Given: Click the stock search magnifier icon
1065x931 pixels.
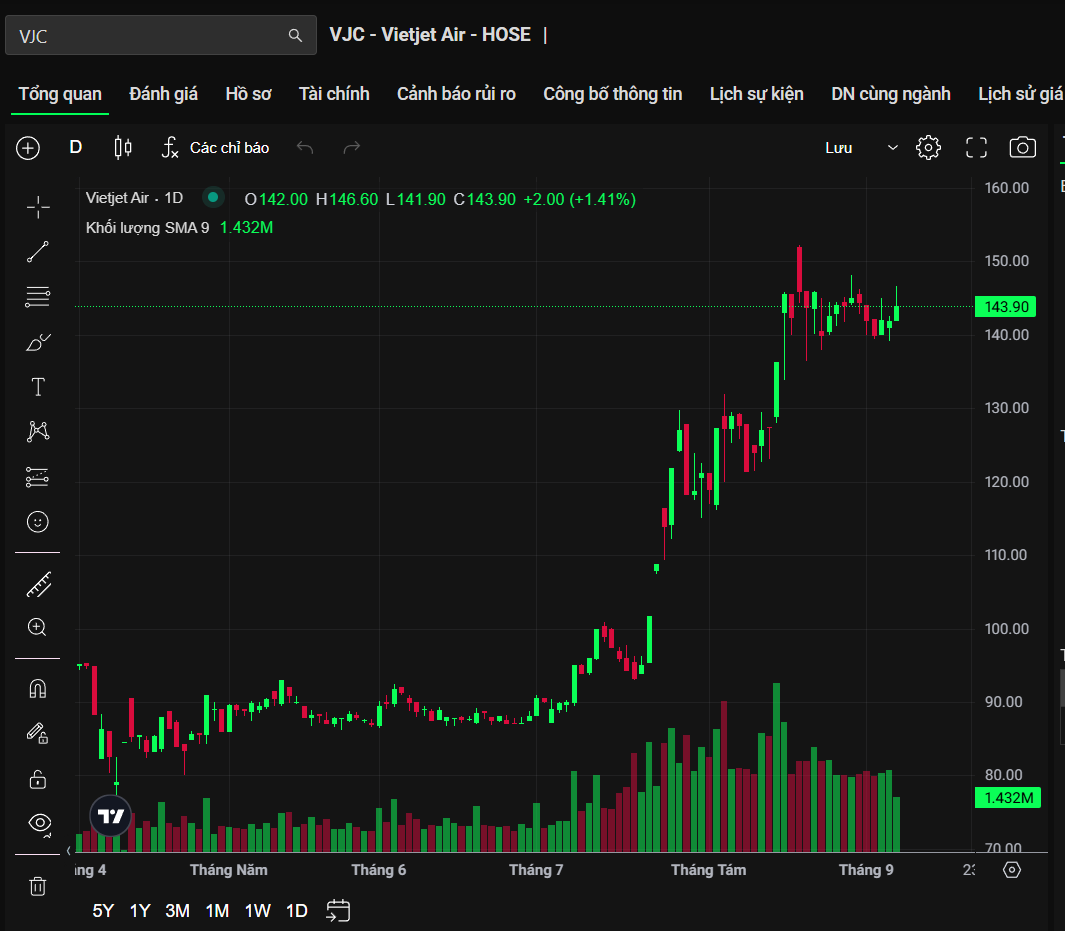Looking at the screenshot, I should [x=295, y=35].
